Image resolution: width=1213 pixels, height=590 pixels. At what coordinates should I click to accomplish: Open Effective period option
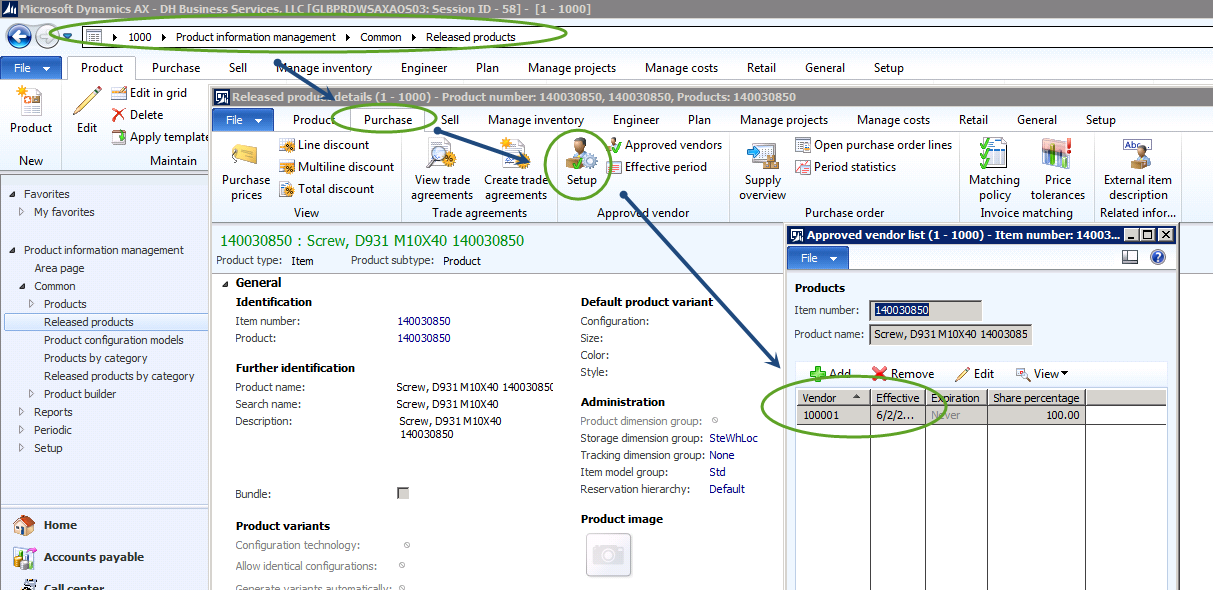(656, 167)
